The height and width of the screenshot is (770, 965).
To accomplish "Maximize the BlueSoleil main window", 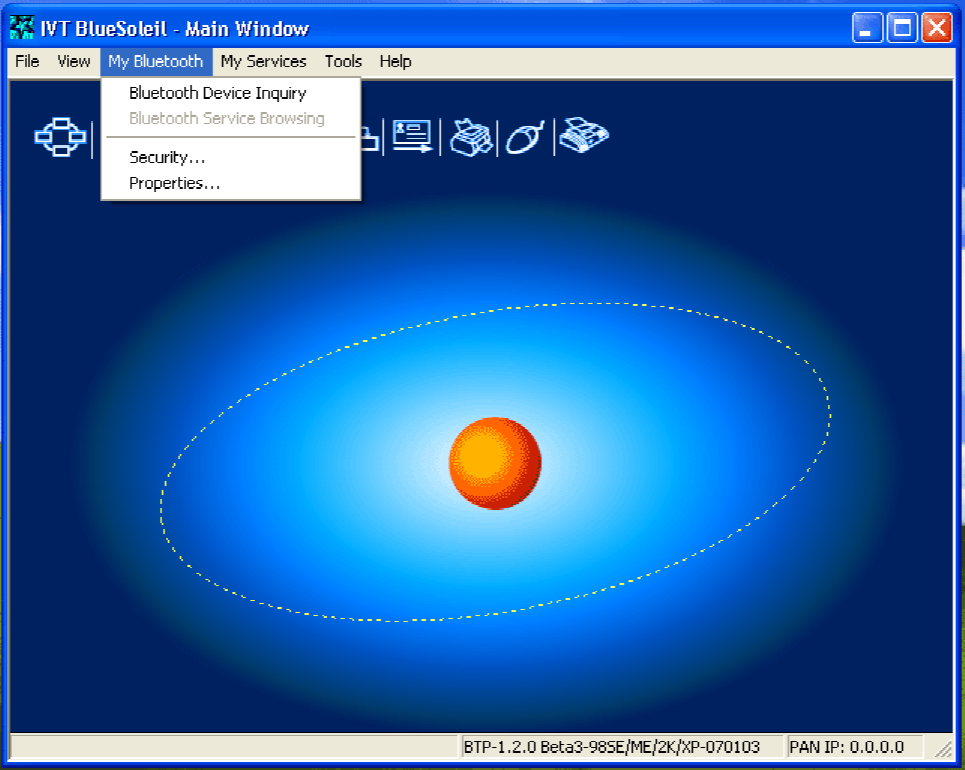I will click(x=902, y=28).
